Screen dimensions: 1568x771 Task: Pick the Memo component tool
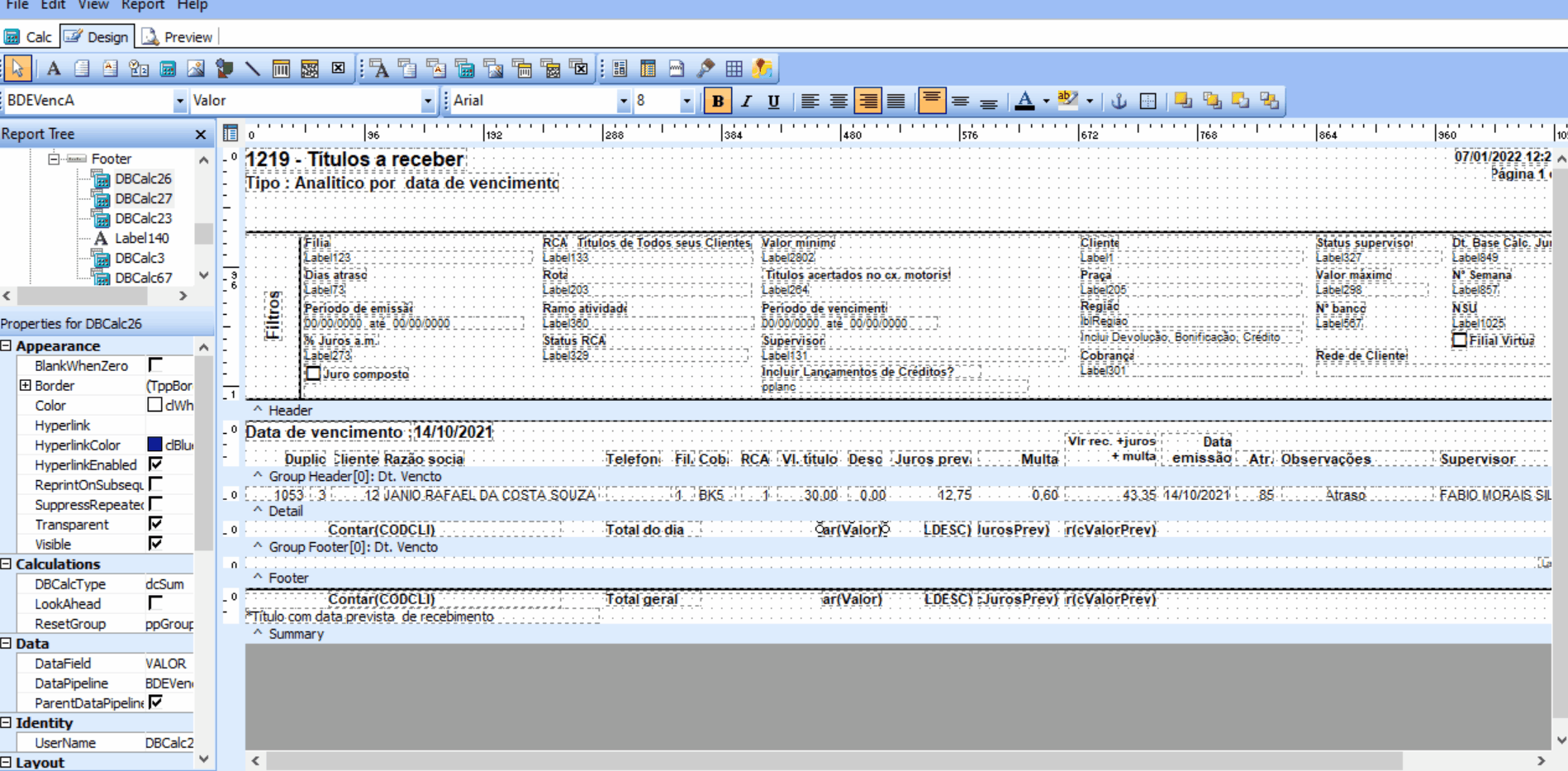pos(81,69)
